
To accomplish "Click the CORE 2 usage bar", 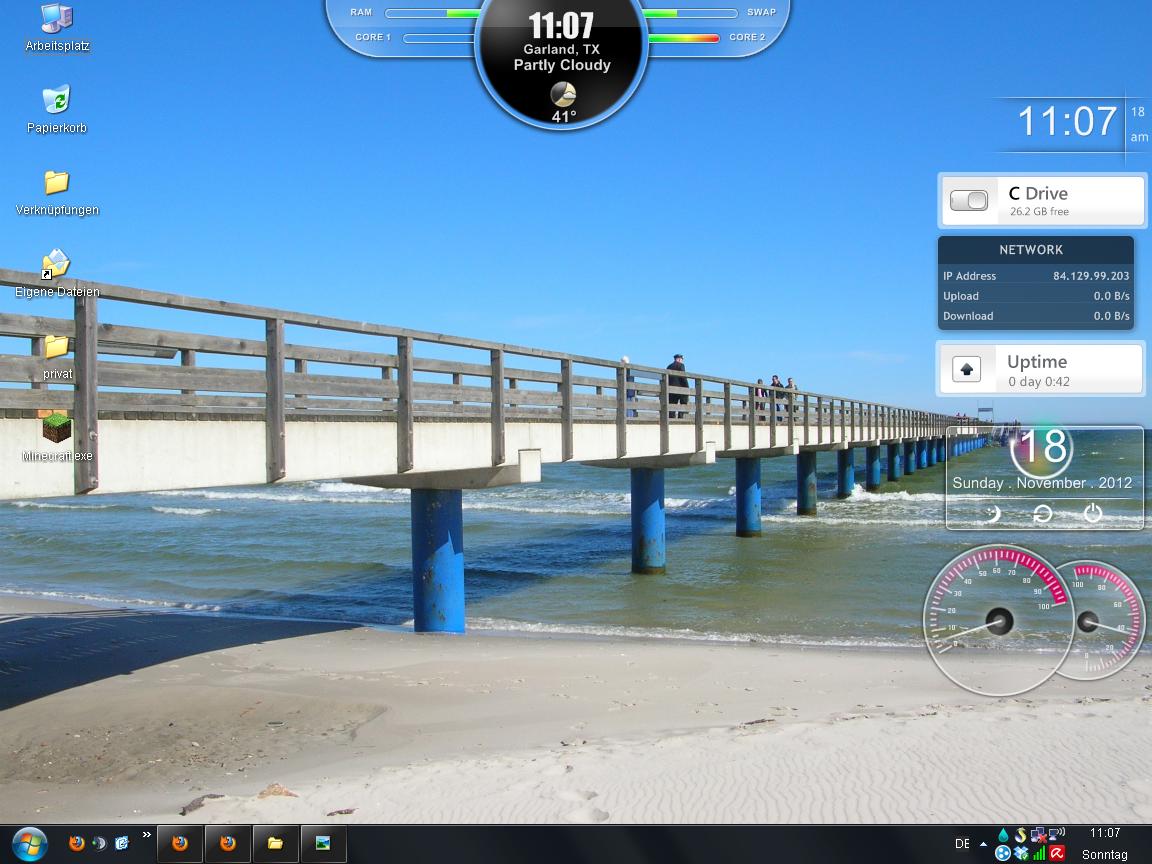I will click(683, 38).
